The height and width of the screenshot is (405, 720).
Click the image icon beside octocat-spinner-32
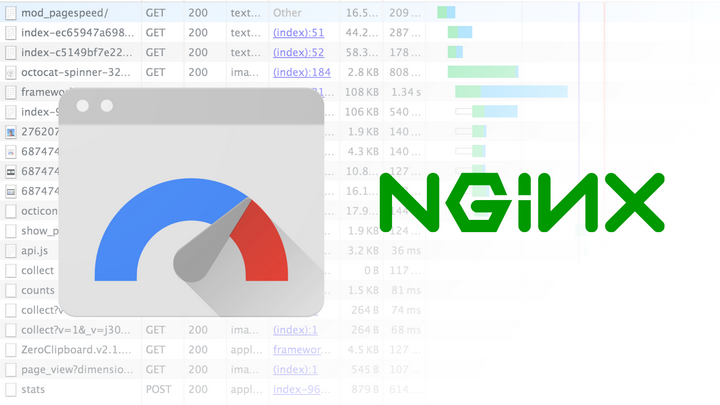tap(10, 72)
